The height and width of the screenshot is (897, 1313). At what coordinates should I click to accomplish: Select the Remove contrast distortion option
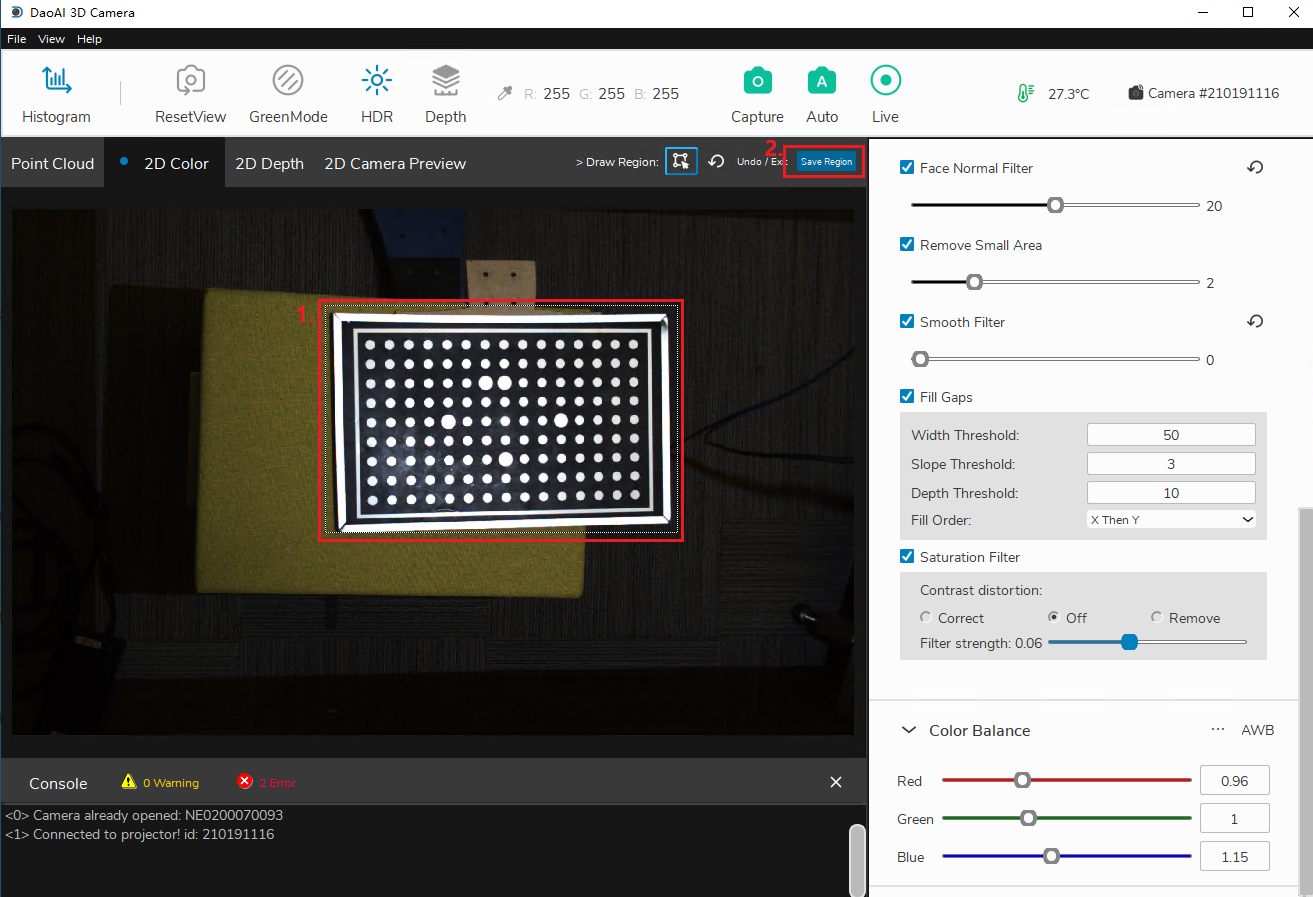click(1156, 618)
